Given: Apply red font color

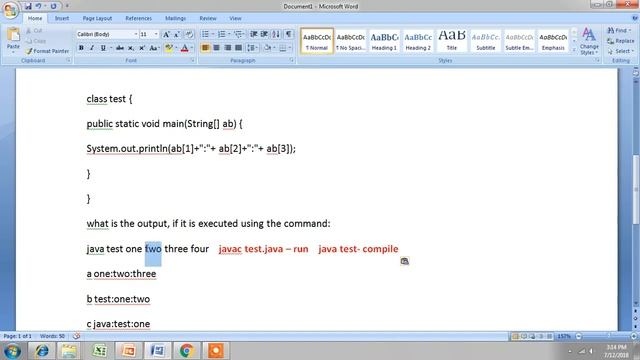Looking at the screenshot, I should pyautogui.click(x=184, y=48).
